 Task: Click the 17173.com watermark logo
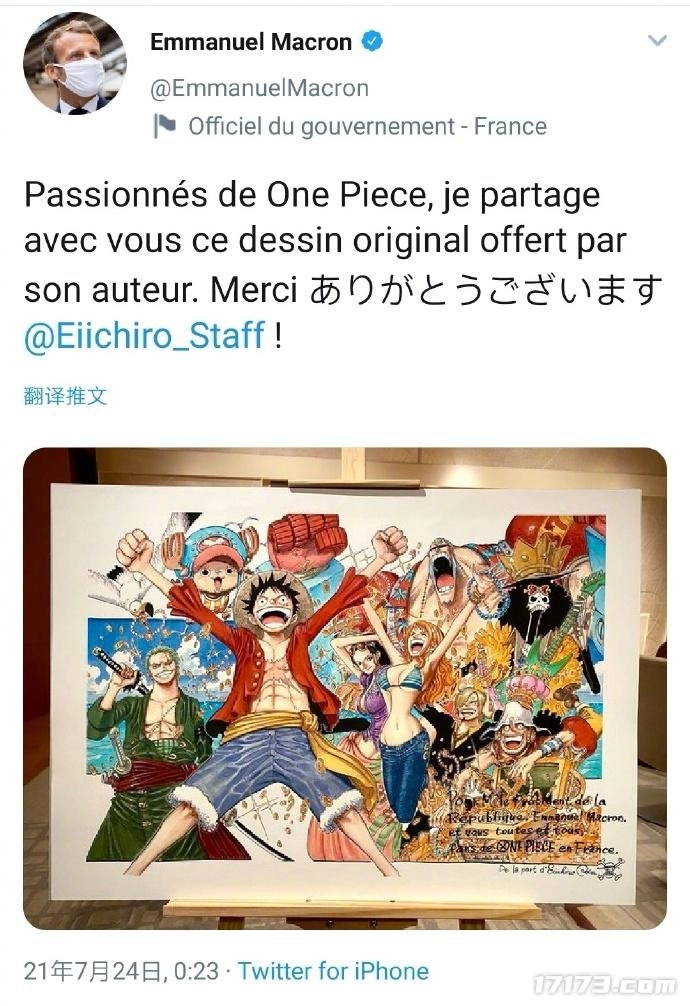[x=605, y=984]
